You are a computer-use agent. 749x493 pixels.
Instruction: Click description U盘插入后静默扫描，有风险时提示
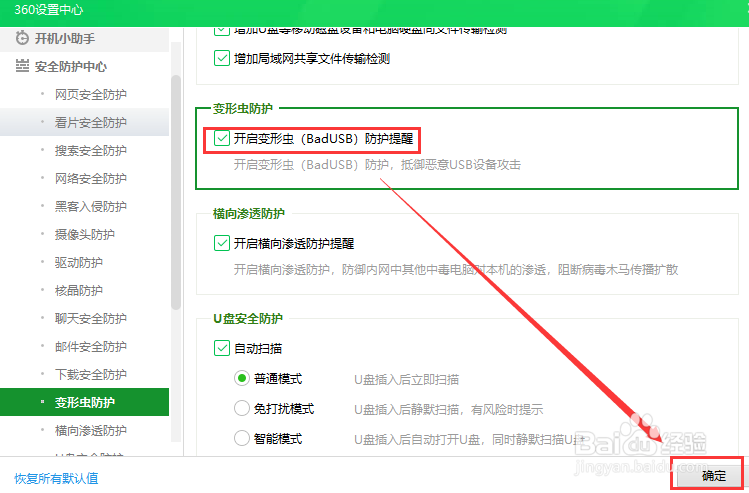pyautogui.click(x=449, y=409)
